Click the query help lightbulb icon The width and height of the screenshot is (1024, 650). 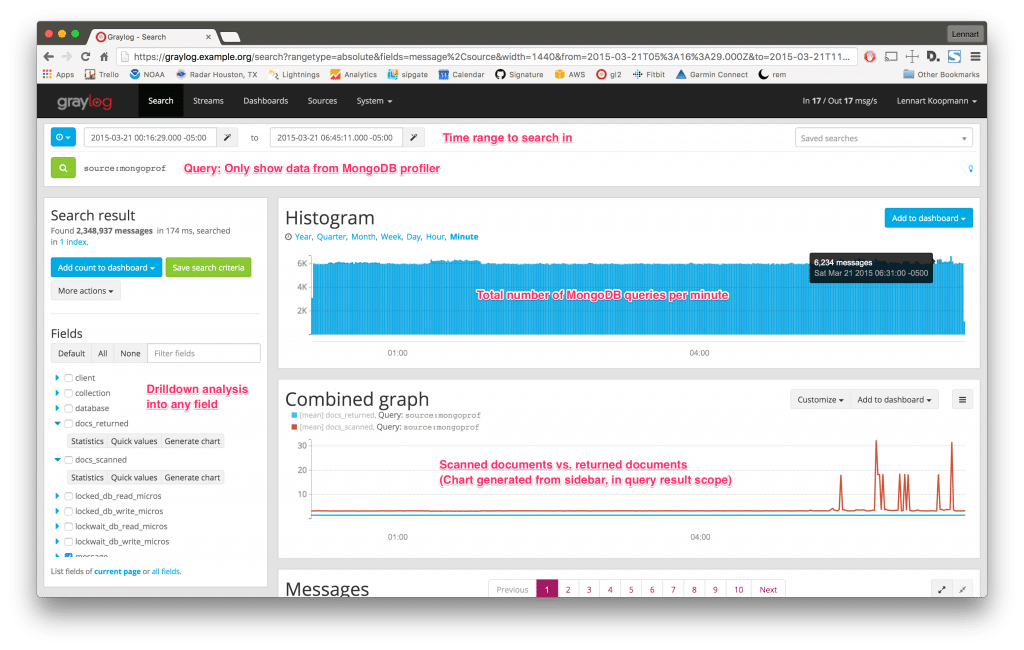(x=970, y=168)
